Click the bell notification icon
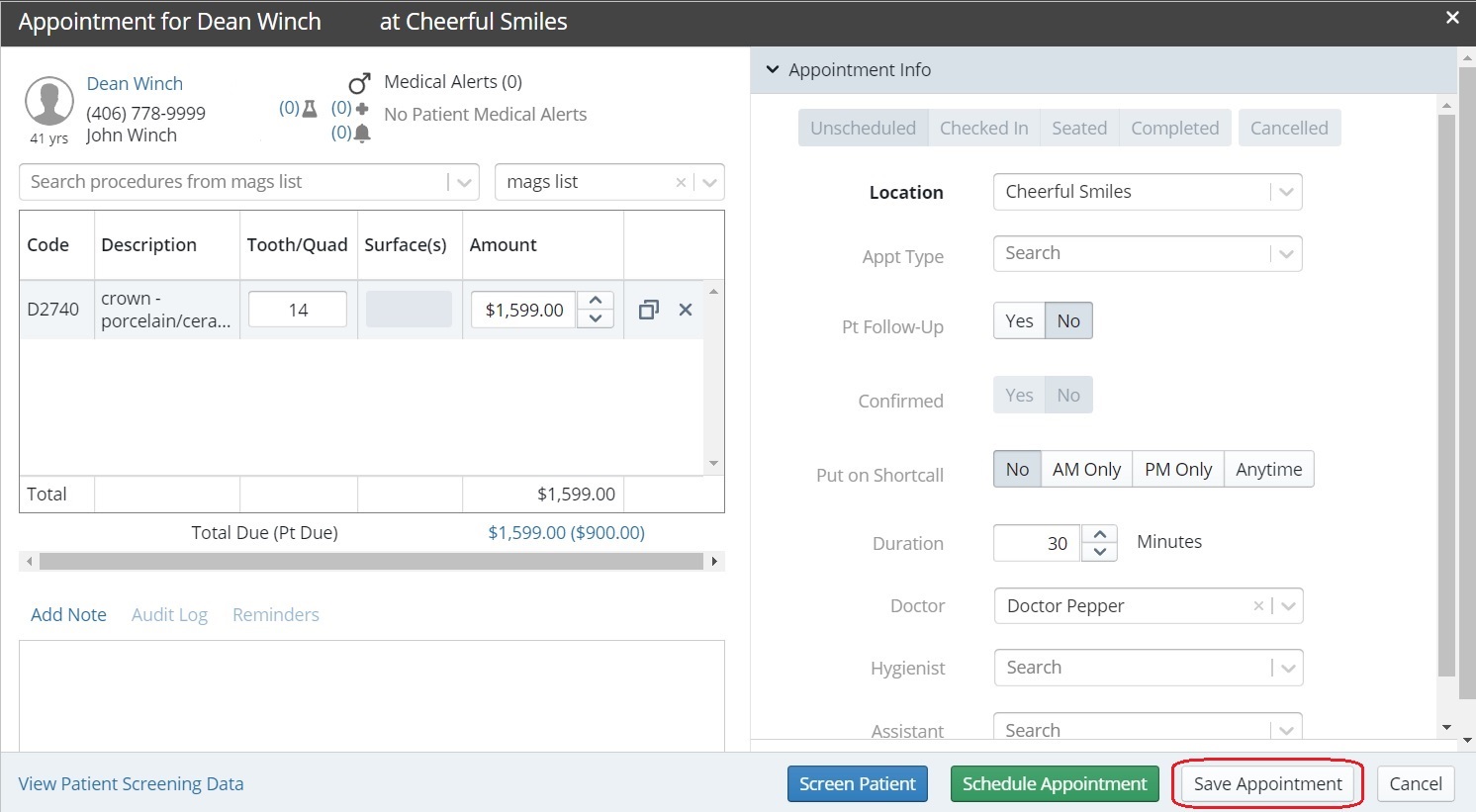Screen dimensions: 1476x812 point(362,133)
